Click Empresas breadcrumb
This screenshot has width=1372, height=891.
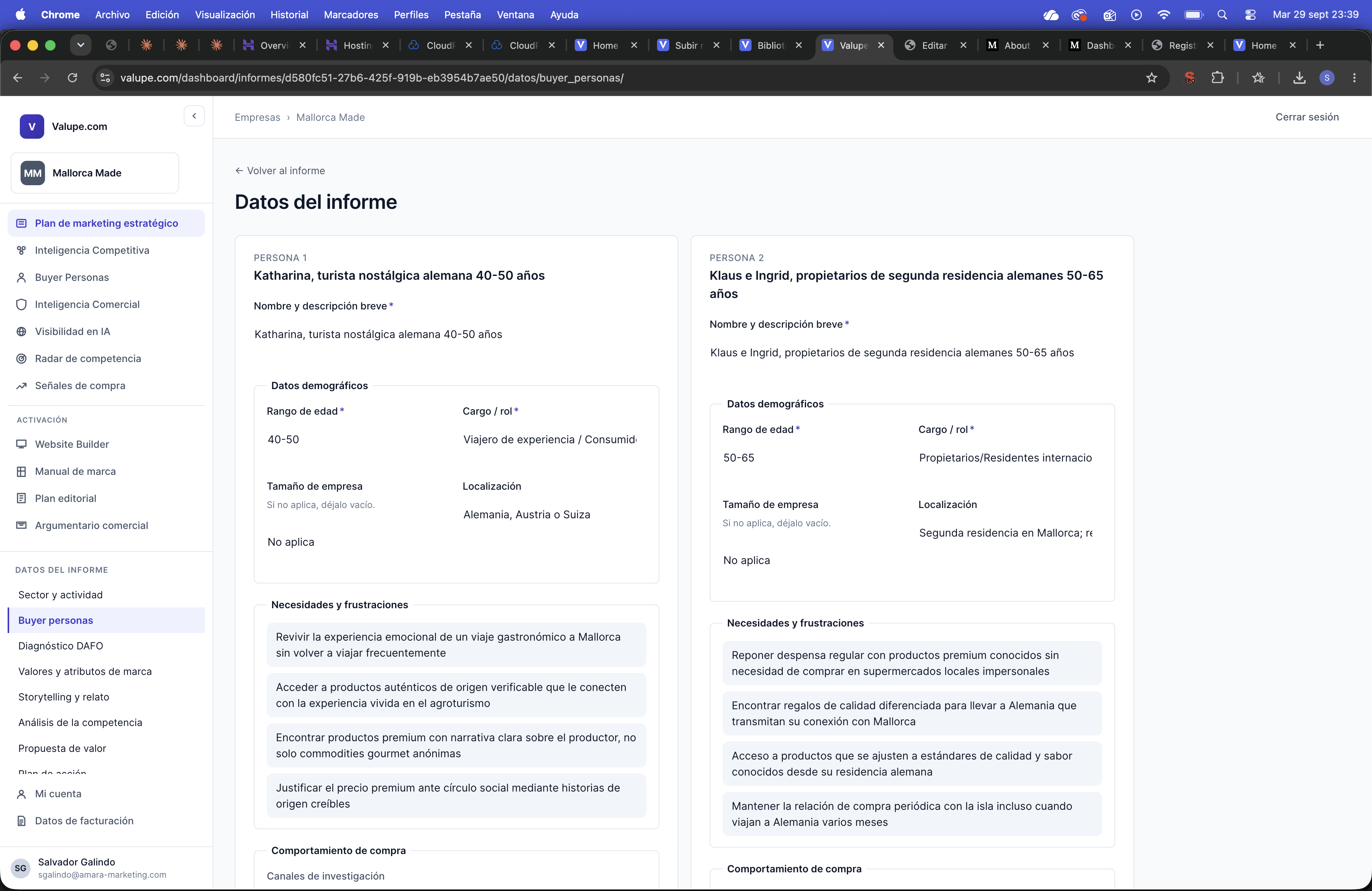click(x=257, y=117)
